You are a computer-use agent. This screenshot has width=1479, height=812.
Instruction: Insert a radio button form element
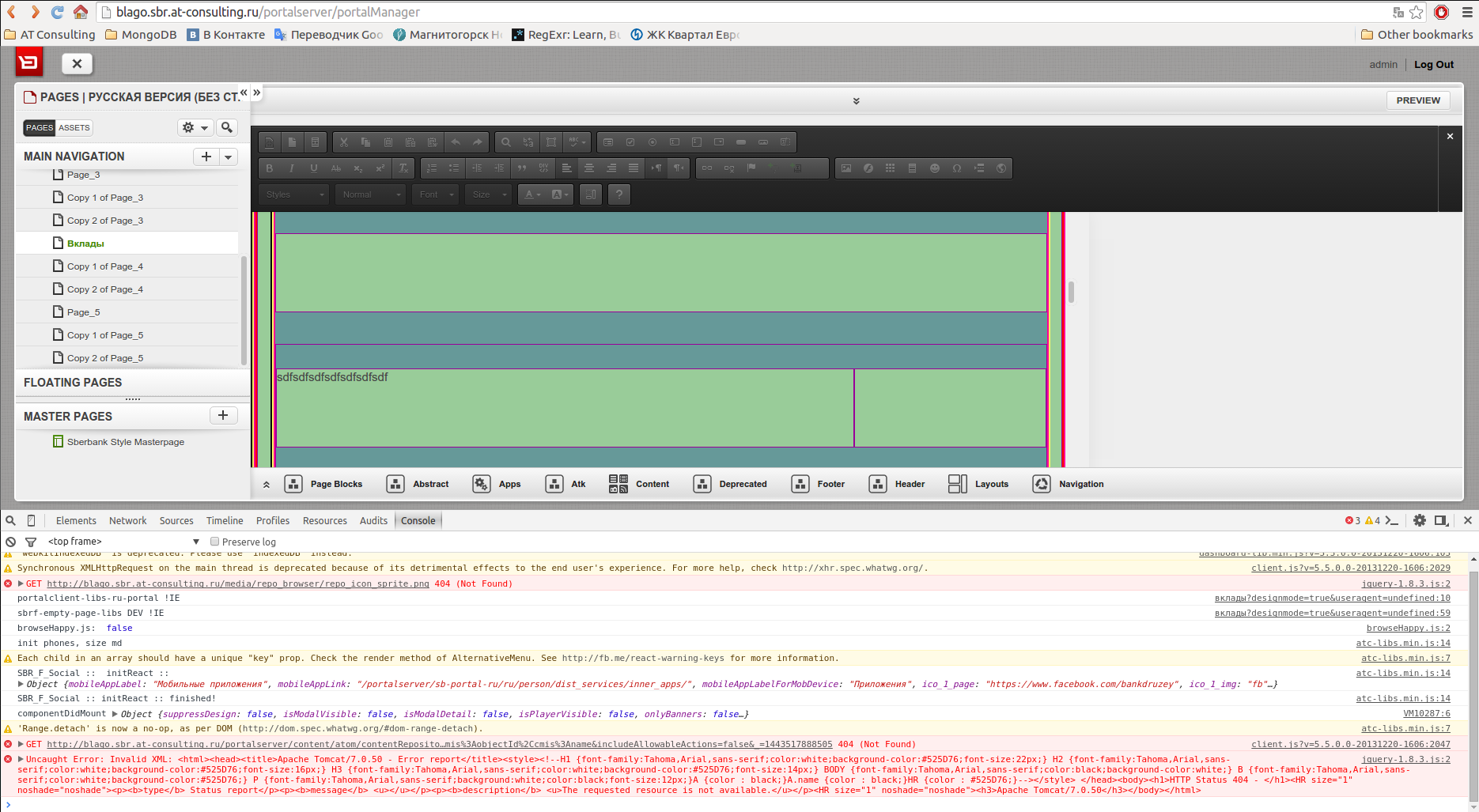[x=652, y=142]
